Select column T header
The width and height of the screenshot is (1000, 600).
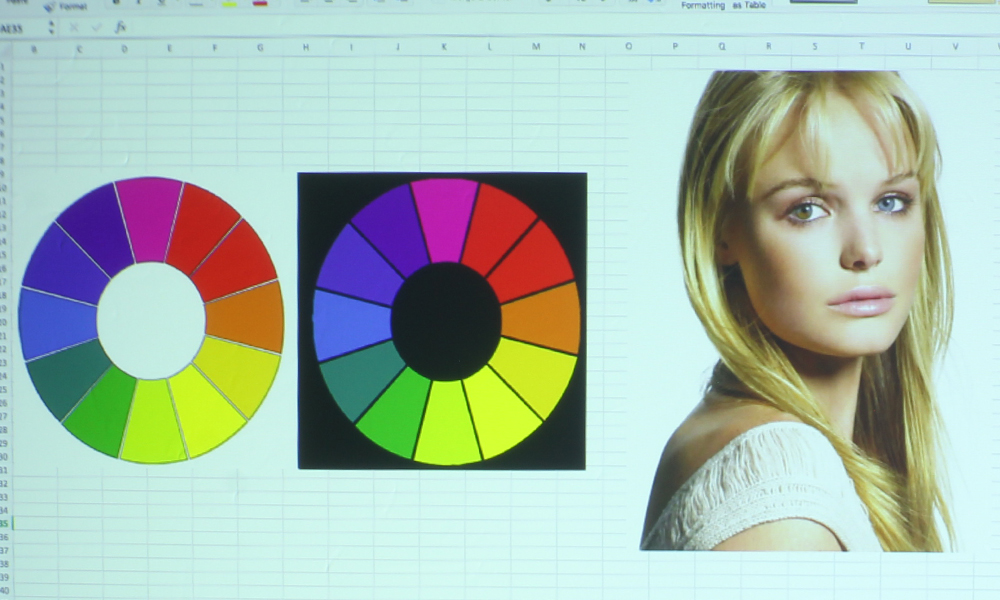[861, 47]
